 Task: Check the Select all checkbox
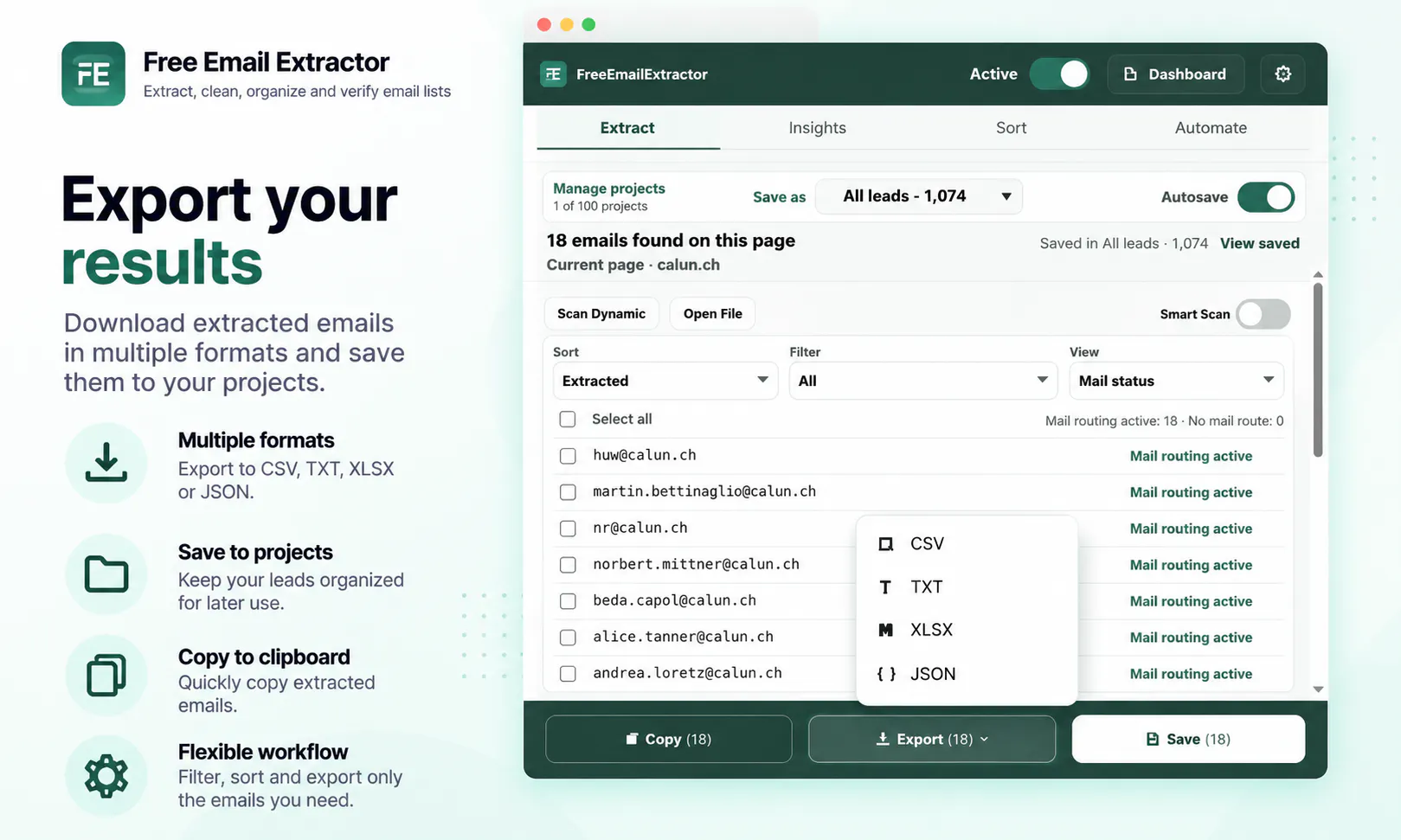tap(568, 420)
